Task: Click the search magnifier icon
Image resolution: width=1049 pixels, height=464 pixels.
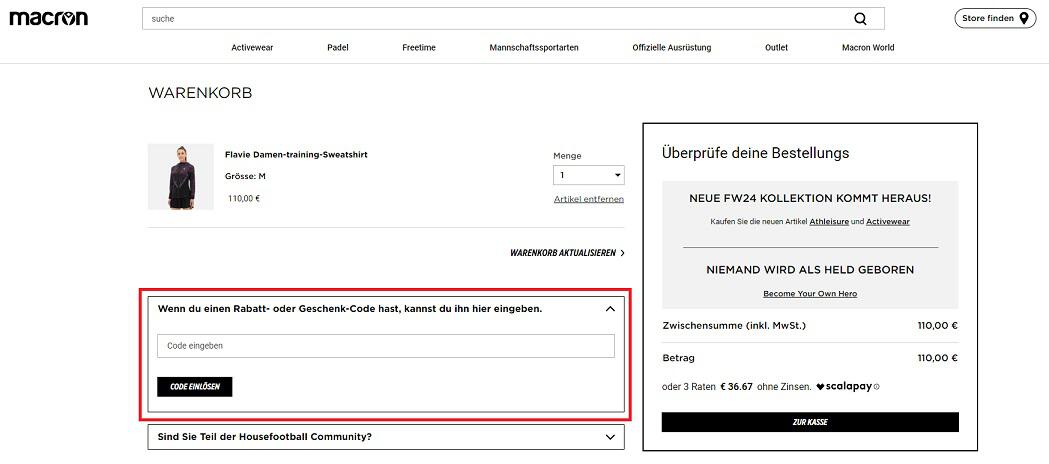Action: tap(860, 19)
